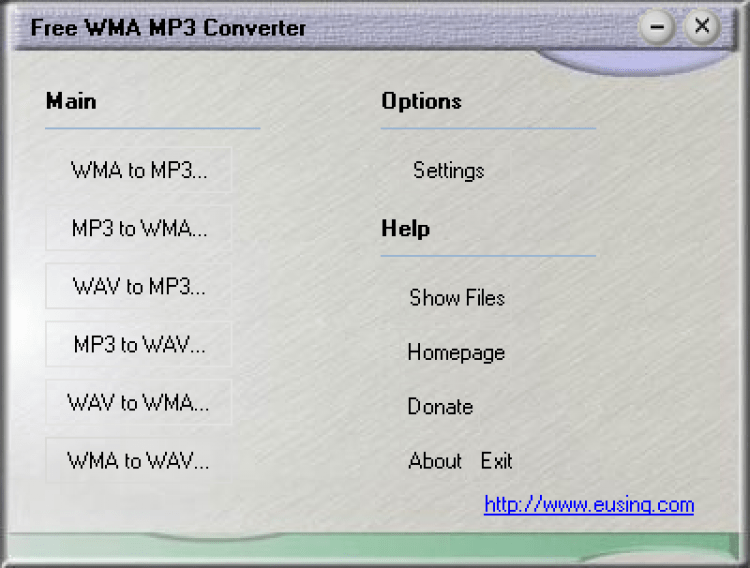Click the WAV to WMA button
750x568 pixels.
[x=139, y=403]
